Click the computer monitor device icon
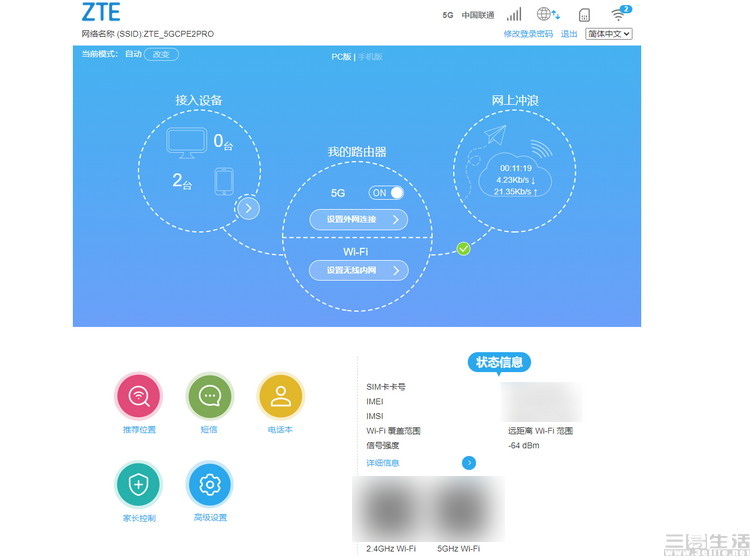 pos(186,142)
